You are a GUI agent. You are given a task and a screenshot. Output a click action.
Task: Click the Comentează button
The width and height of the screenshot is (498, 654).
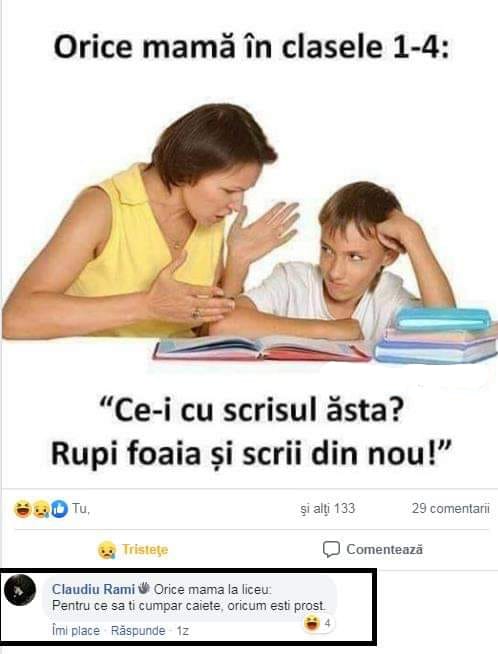(373, 549)
